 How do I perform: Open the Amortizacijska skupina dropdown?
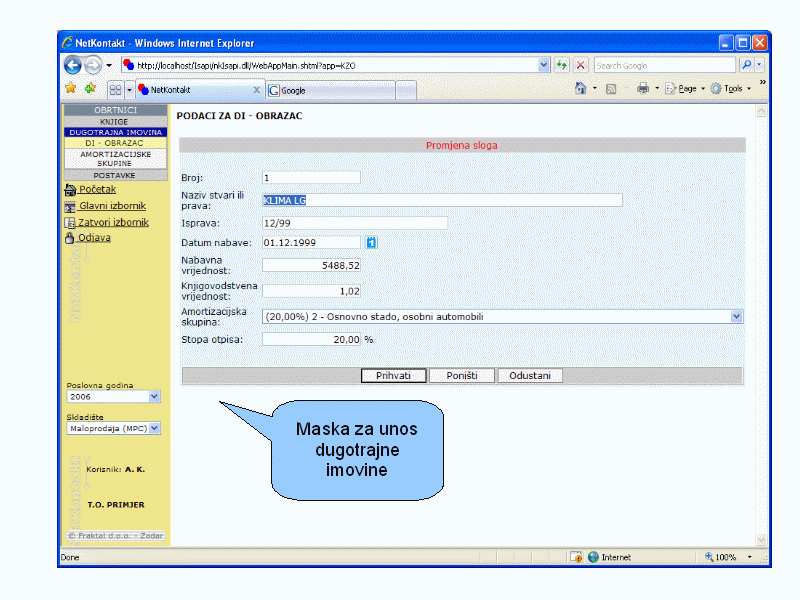(x=502, y=316)
